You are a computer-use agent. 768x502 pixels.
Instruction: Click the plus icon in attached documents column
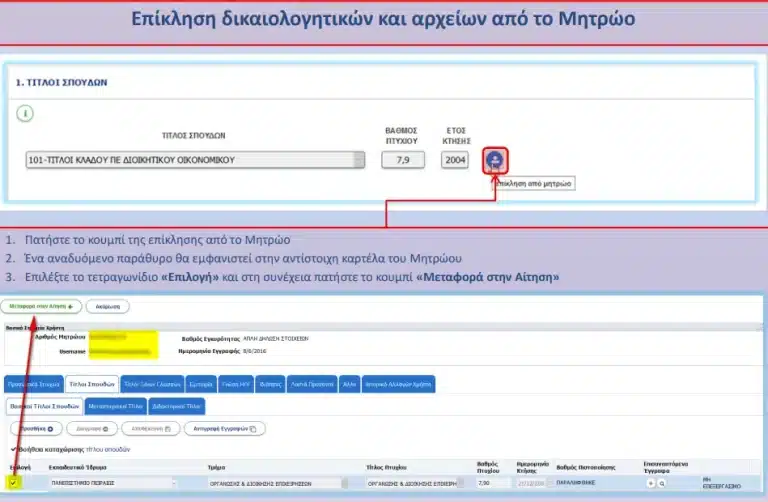click(x=651, y=483)
